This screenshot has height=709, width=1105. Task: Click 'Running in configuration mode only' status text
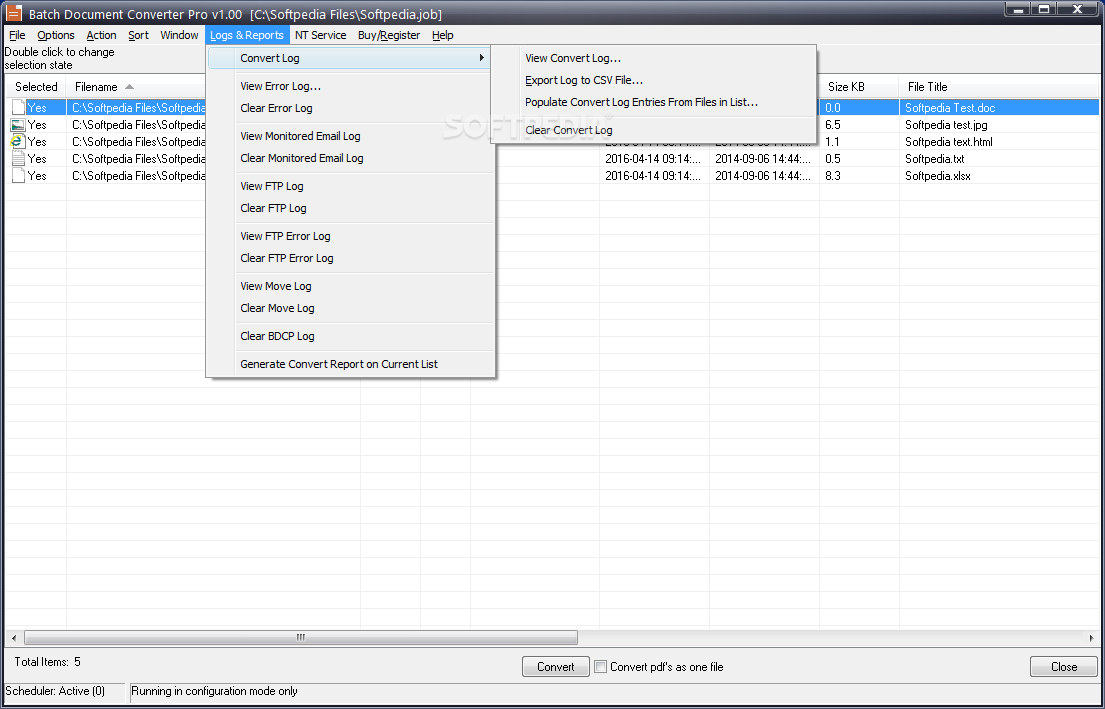[x=214, y=691]
